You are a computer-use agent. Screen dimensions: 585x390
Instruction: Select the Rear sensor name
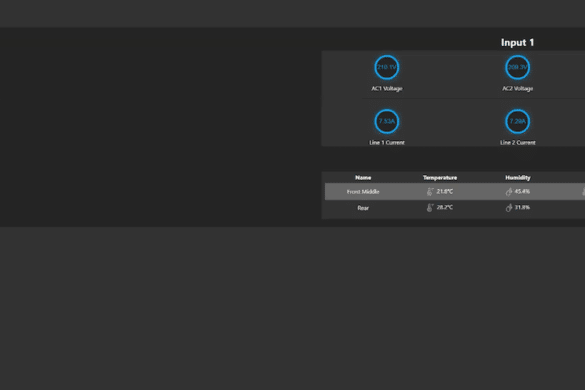[x=363, y=208]
